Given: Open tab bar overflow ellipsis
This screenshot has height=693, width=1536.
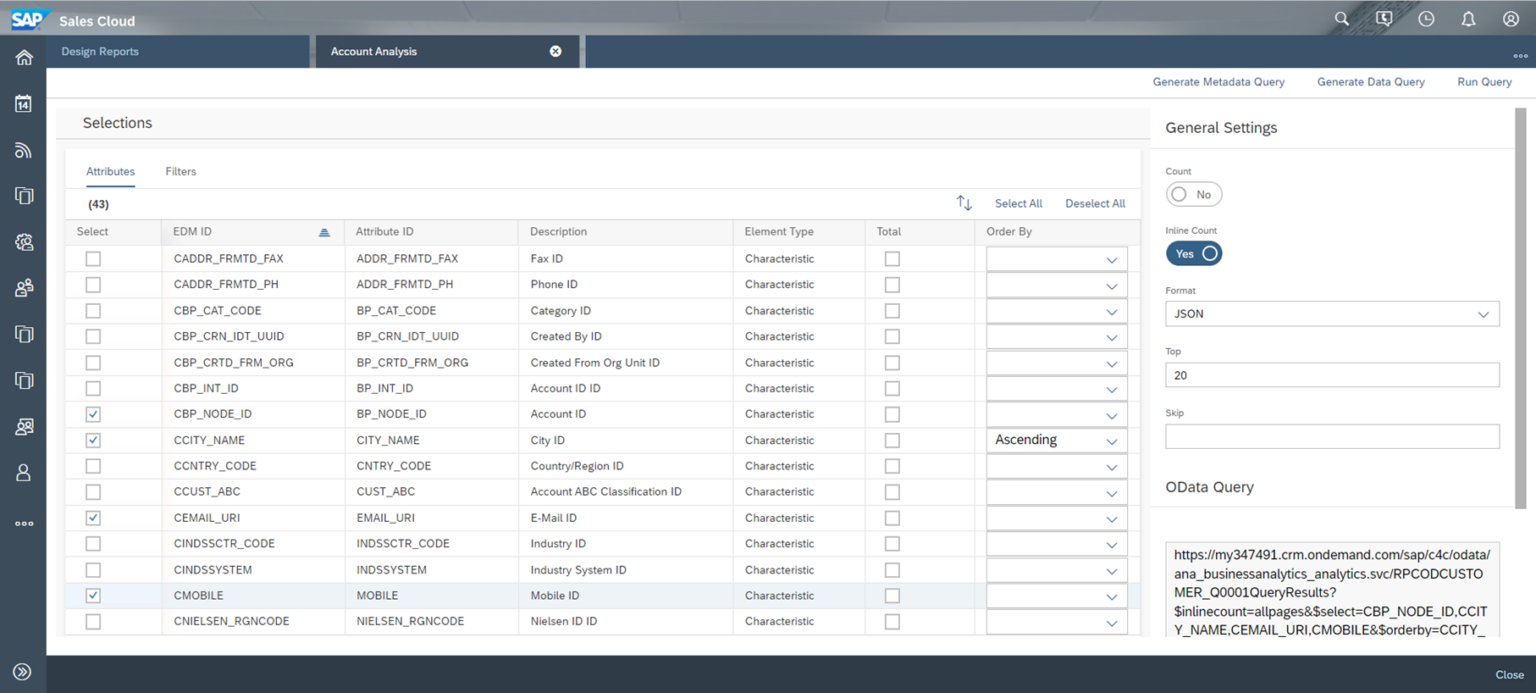Looking at the screenshot, I should click(x=1520, y=56).
